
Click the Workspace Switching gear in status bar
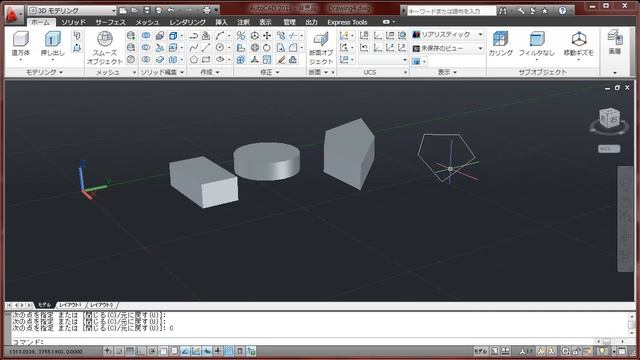565,351
